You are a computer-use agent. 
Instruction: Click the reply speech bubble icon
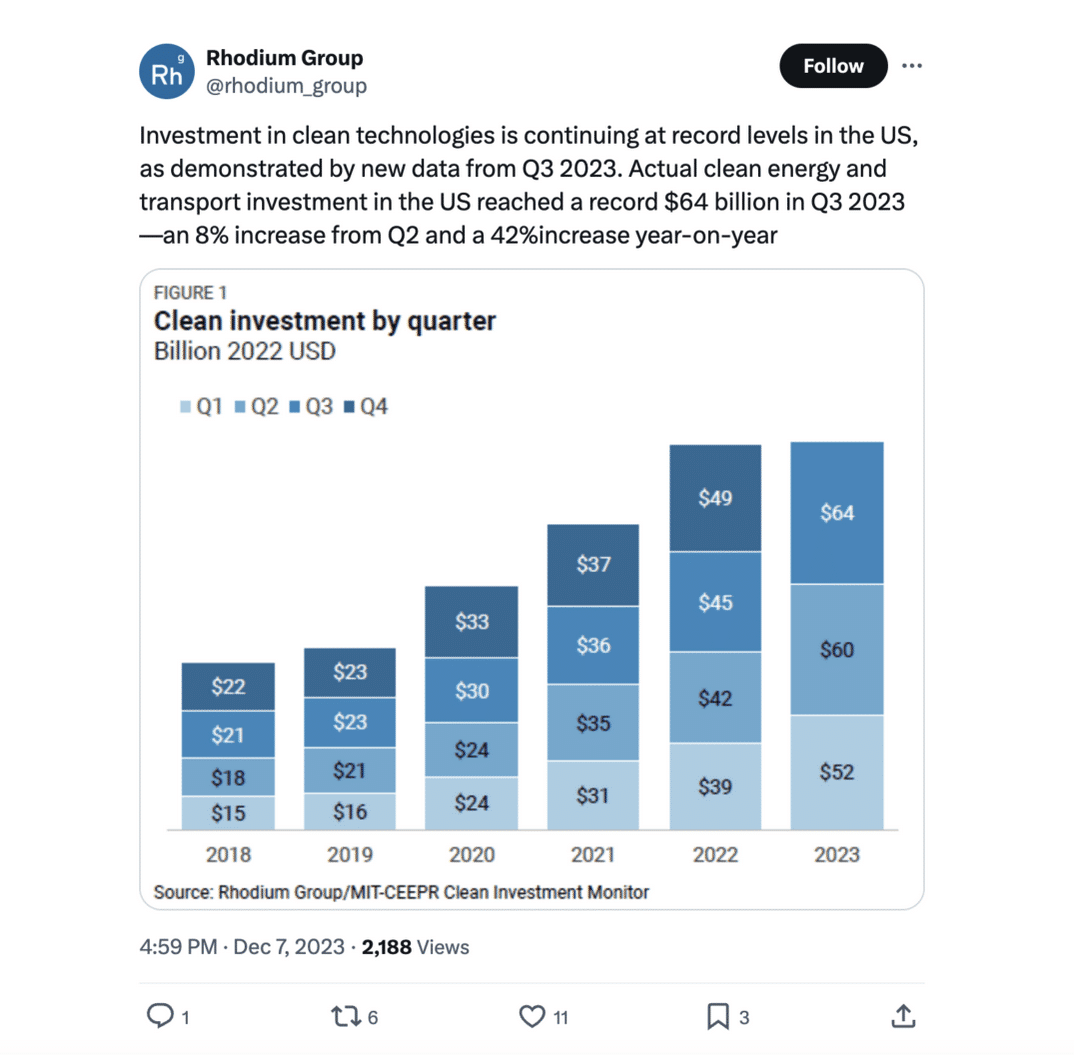tap(159, 1016)
